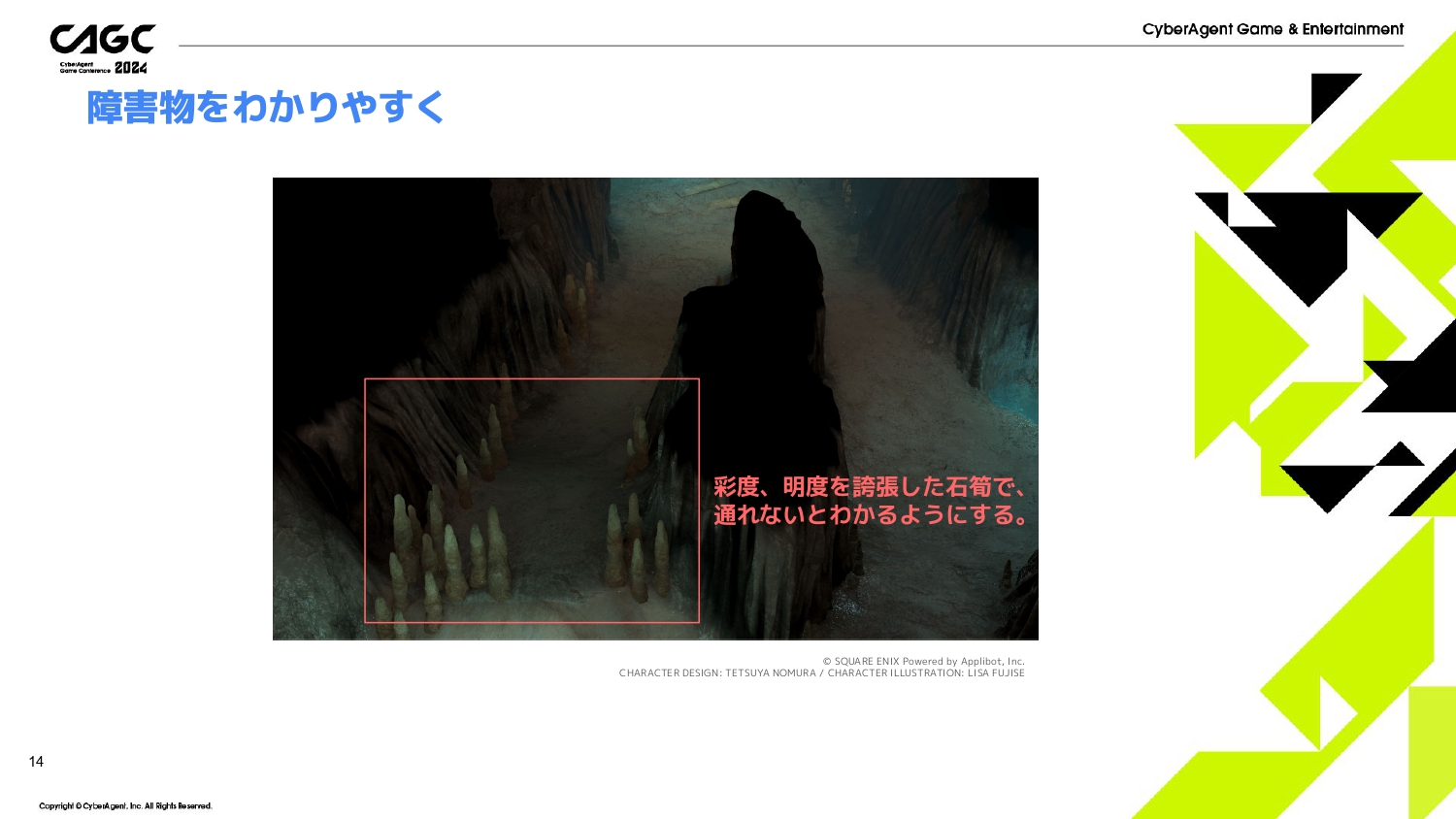Click the Copyright © CyberAgent, Inc. footer

click(x=125, y=806)
